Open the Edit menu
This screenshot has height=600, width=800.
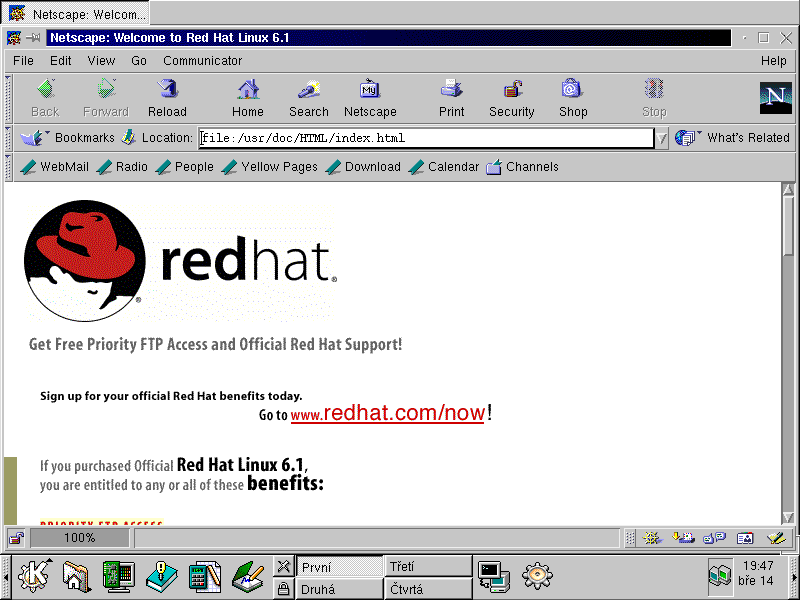click(61, 61)
